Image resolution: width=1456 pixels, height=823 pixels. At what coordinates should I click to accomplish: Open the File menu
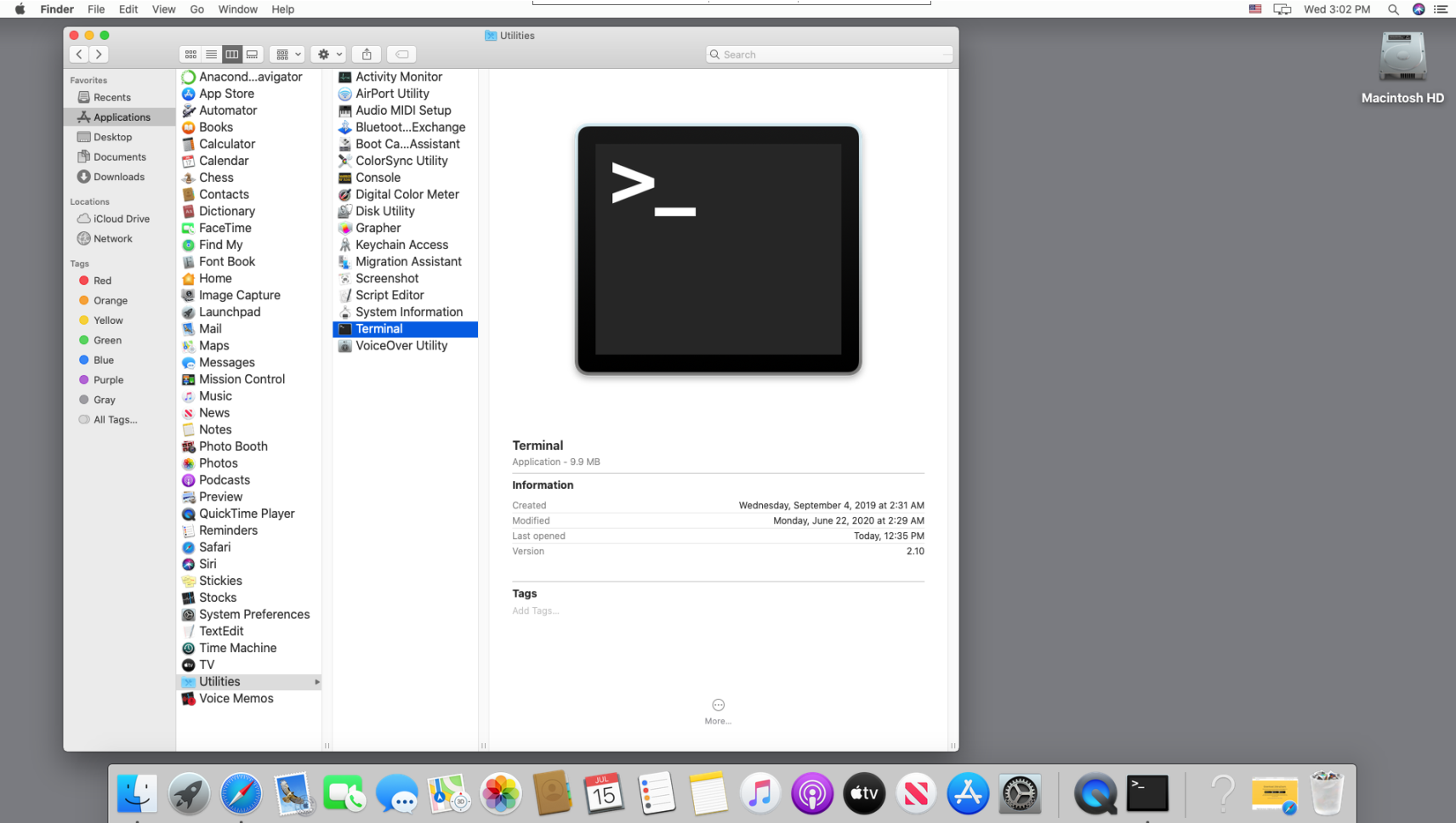96,9
